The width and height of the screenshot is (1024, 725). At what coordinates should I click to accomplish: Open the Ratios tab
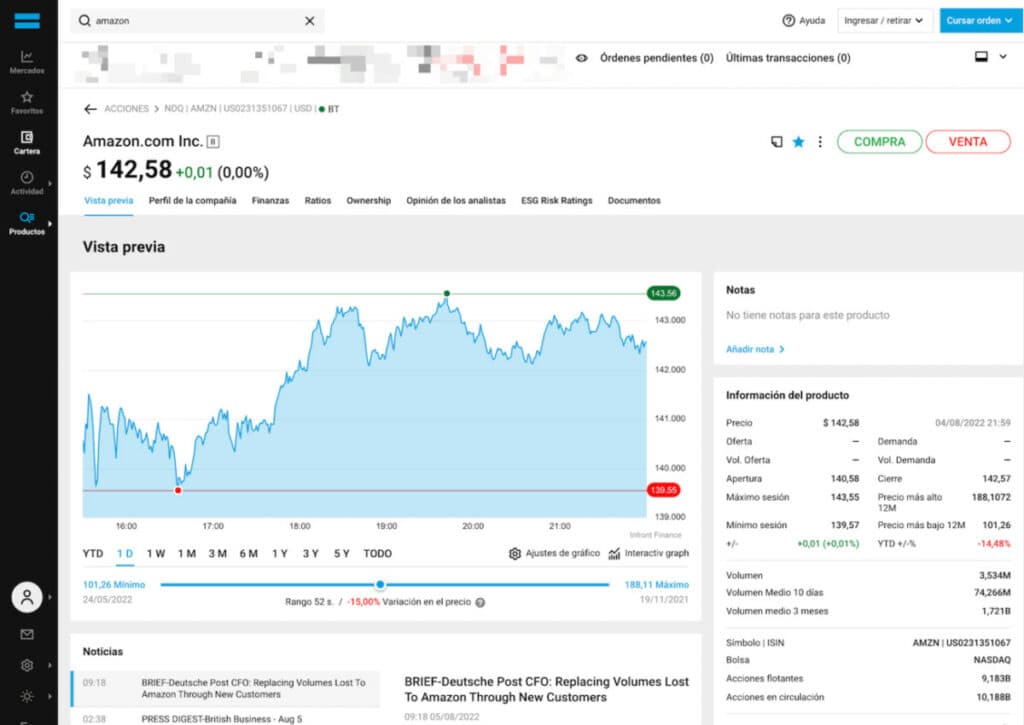318,201
